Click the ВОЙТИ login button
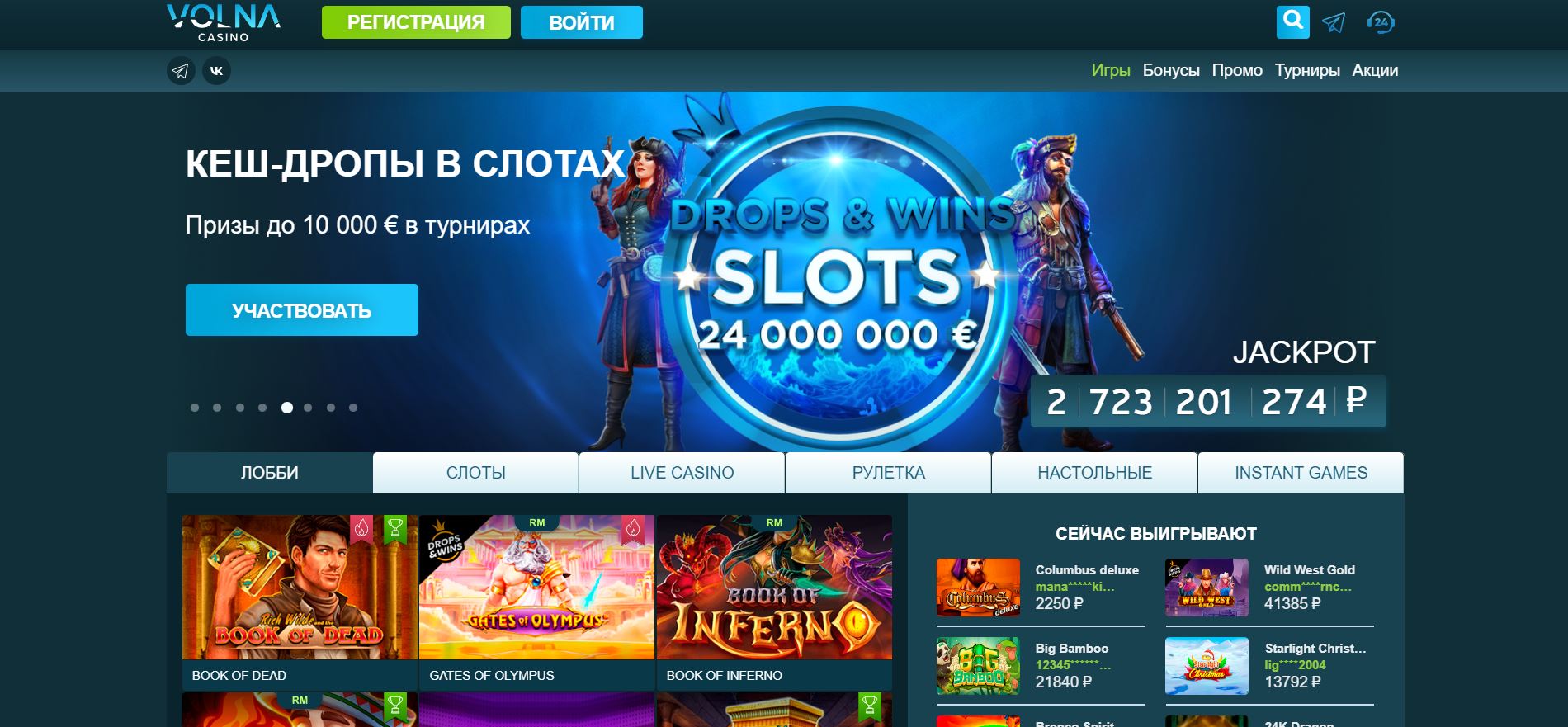This screenshot has width=1568, height=727. coord(582,22)
